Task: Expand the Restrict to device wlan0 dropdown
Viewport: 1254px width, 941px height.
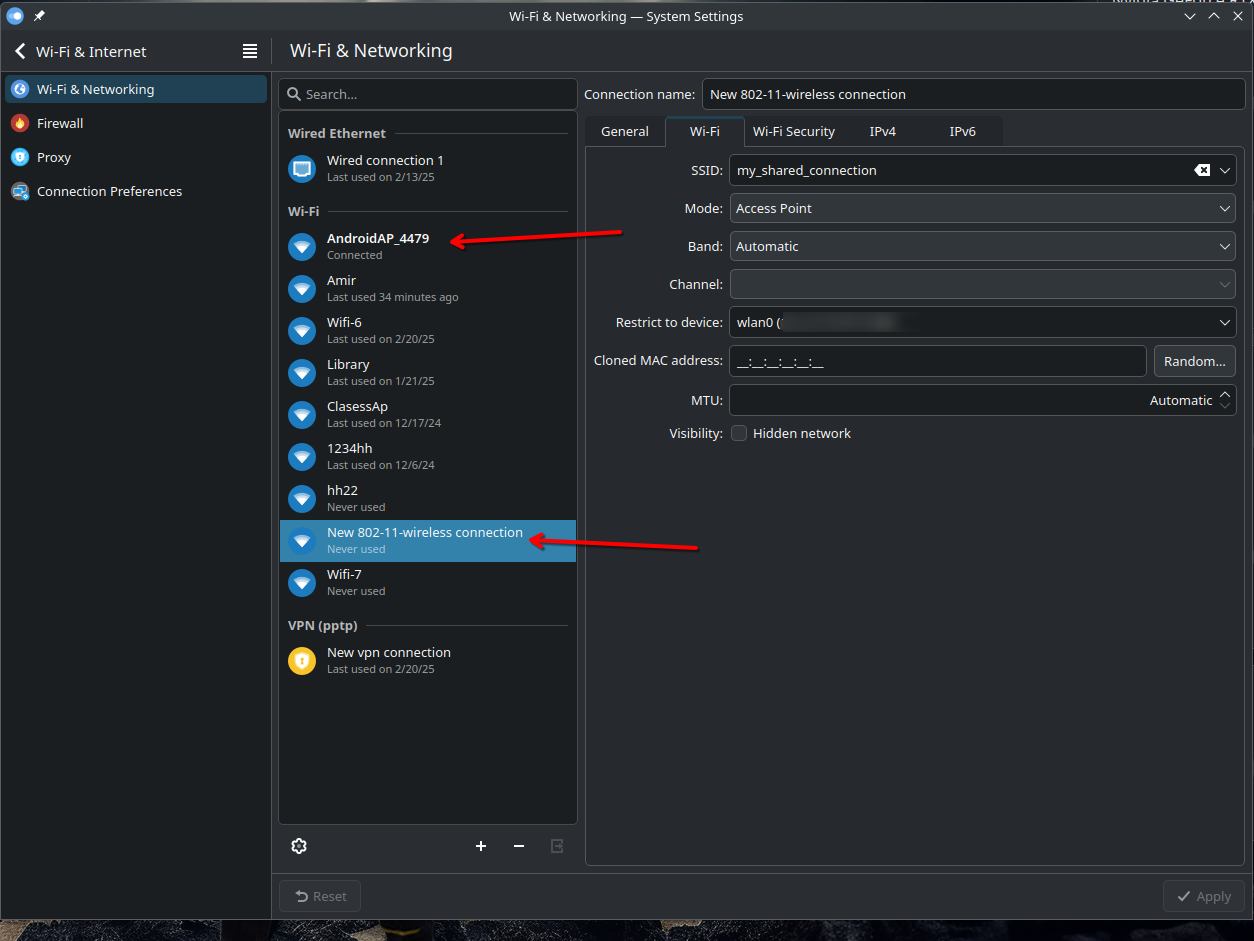Action: (x=983, y=322)
